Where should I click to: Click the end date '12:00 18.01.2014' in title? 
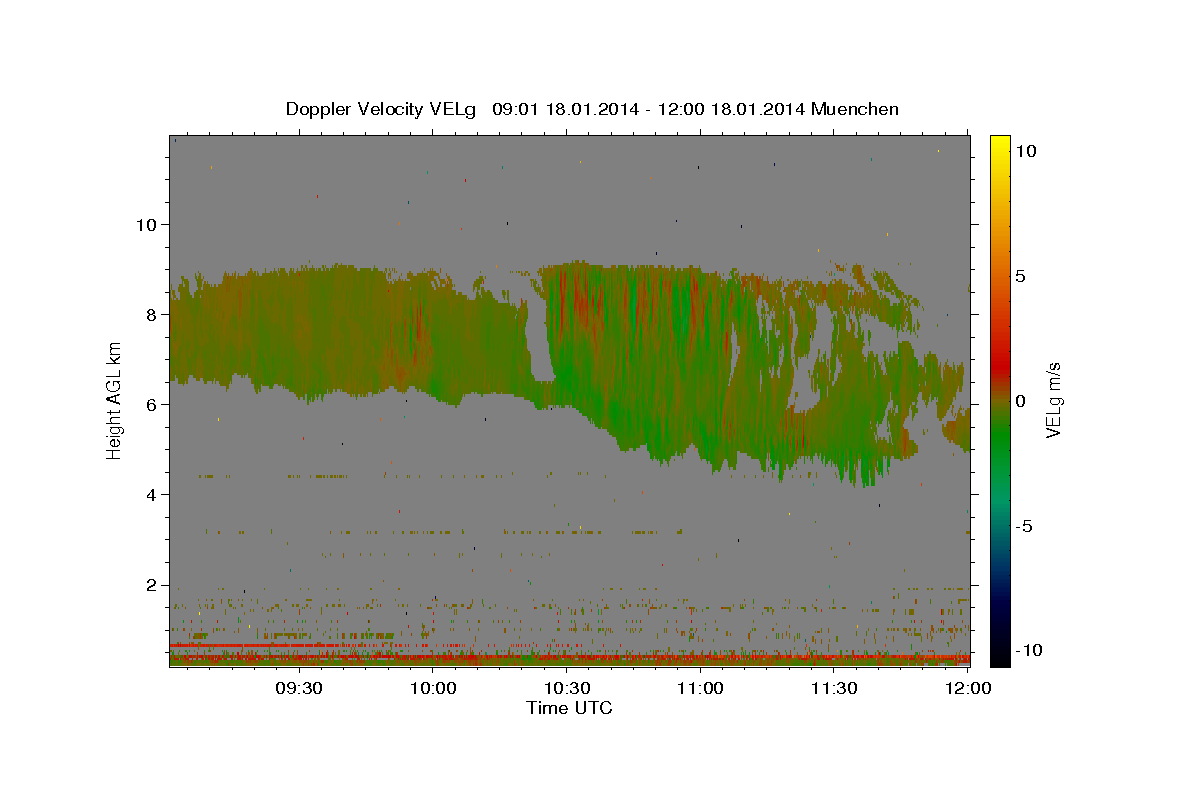click(732, 109)
